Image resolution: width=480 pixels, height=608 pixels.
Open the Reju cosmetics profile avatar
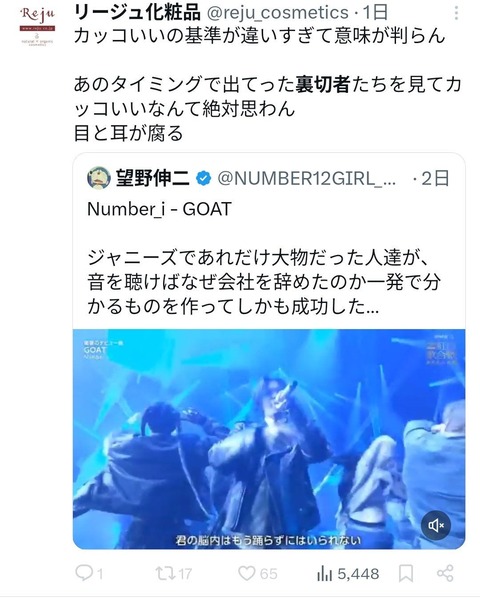(38, 26)
